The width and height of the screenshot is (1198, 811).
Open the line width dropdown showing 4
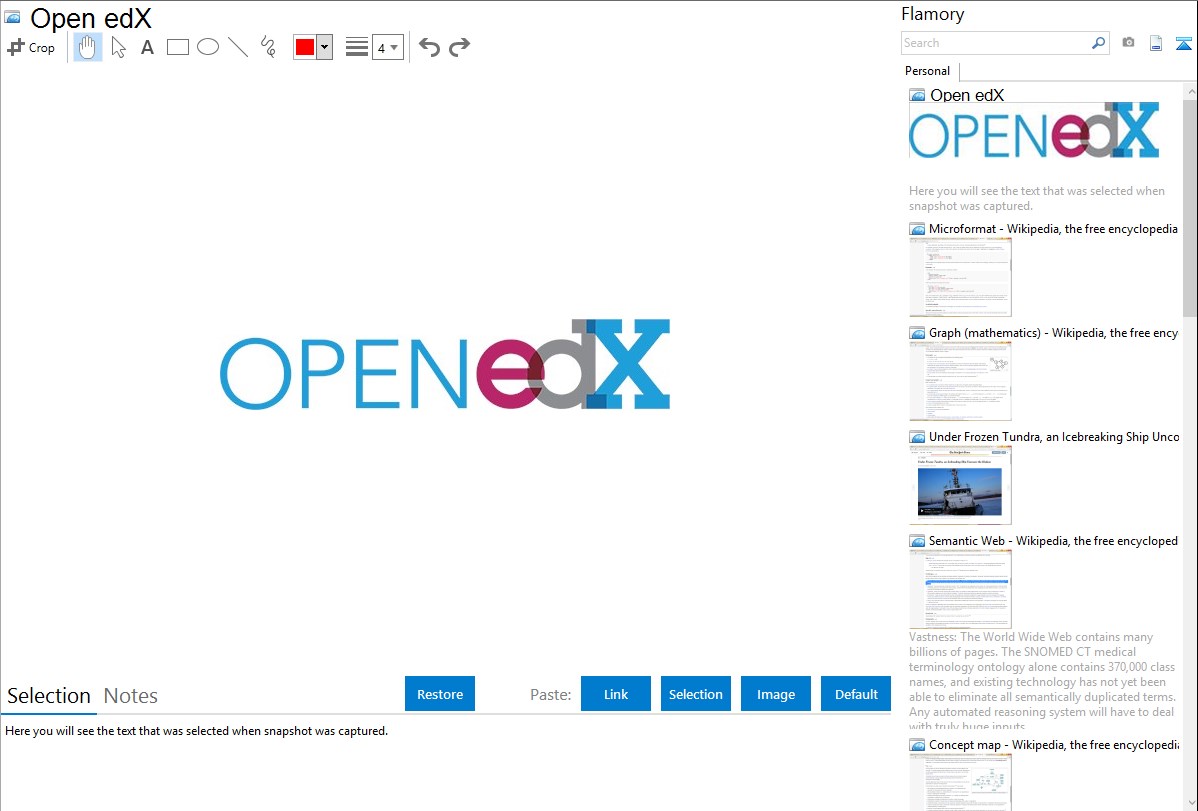click(x=387, y=47)
